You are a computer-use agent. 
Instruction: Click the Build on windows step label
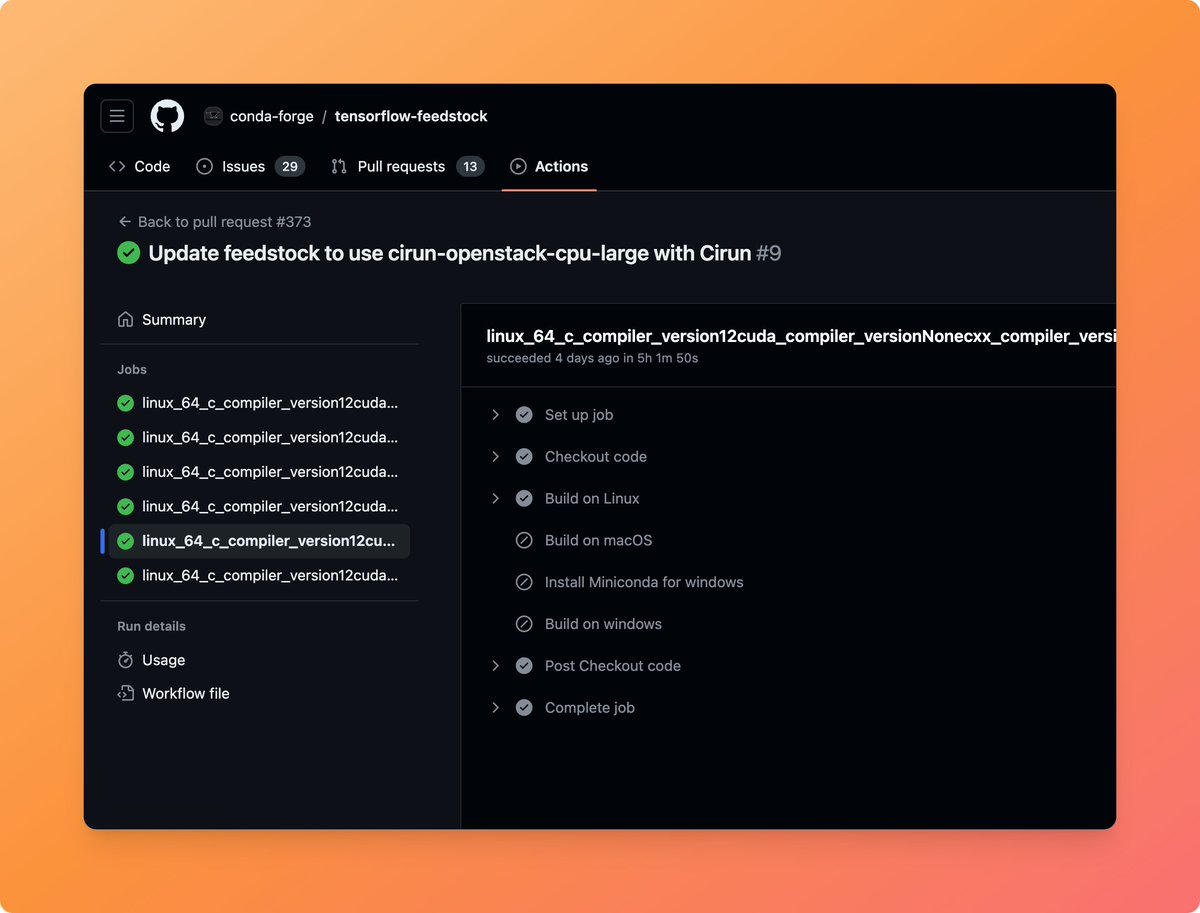pos(603,624)
